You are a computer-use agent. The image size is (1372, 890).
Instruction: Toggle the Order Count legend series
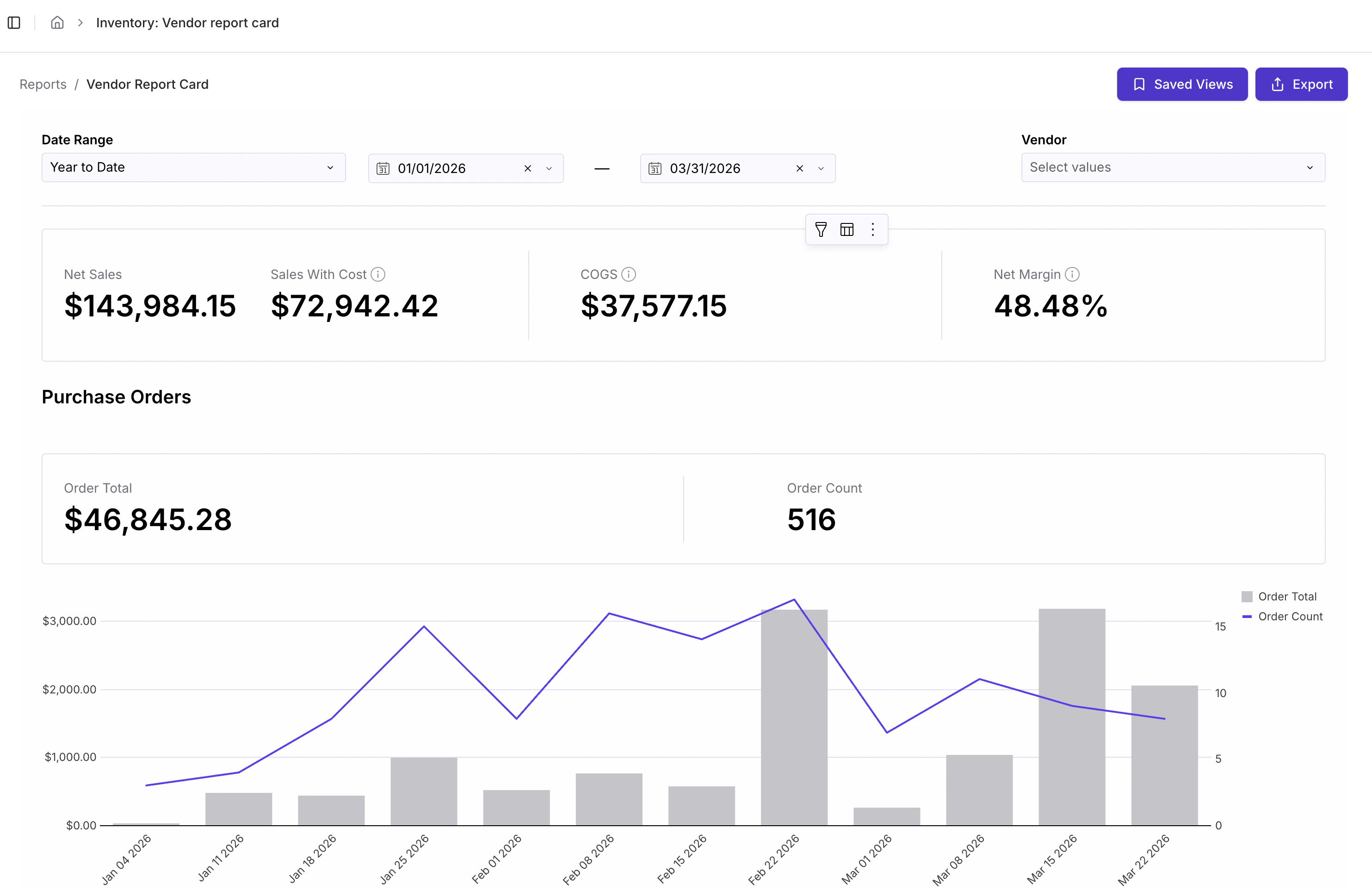(x=1282, y=617)
